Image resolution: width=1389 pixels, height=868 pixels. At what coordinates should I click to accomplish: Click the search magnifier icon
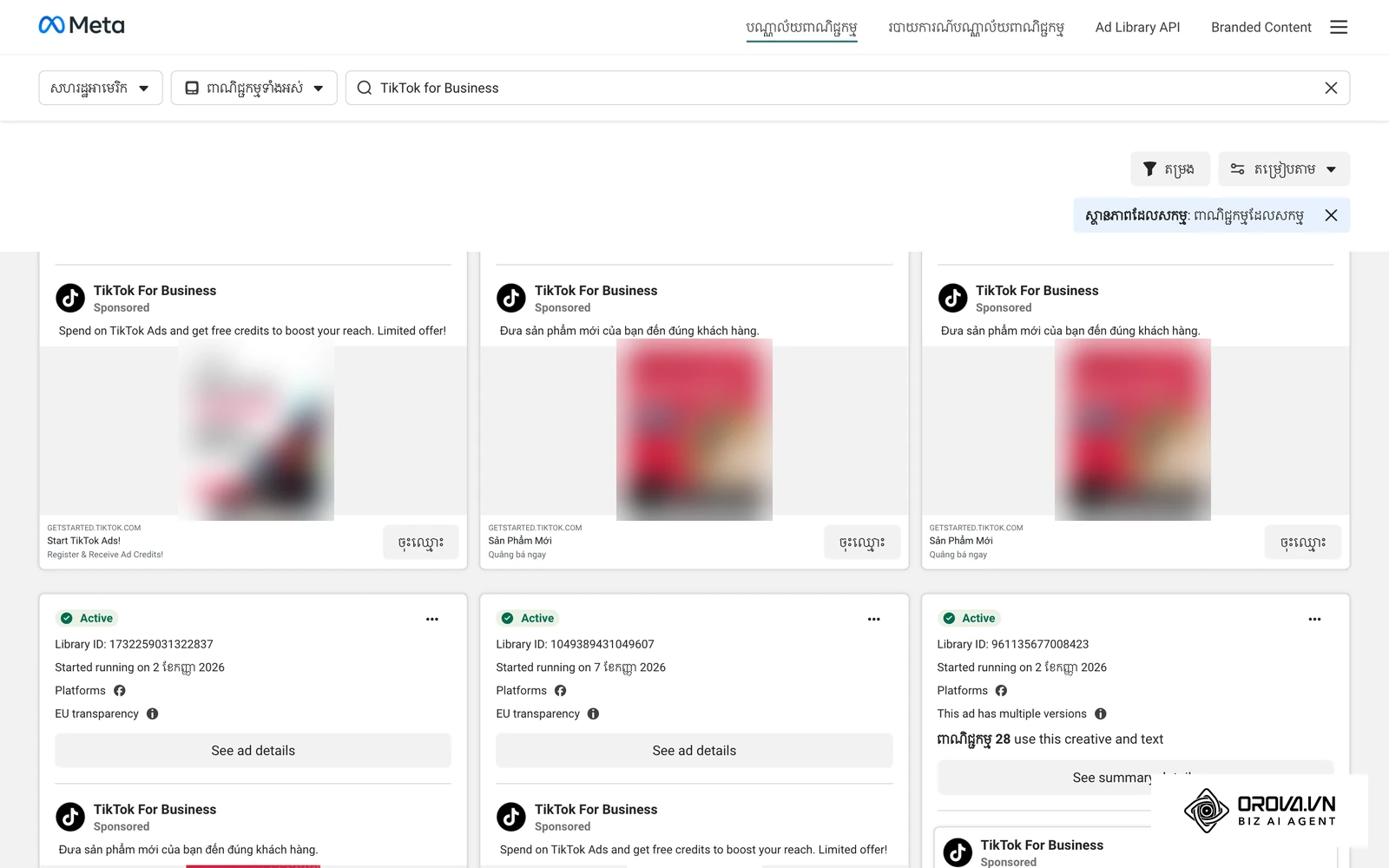(x=365, y=88)
